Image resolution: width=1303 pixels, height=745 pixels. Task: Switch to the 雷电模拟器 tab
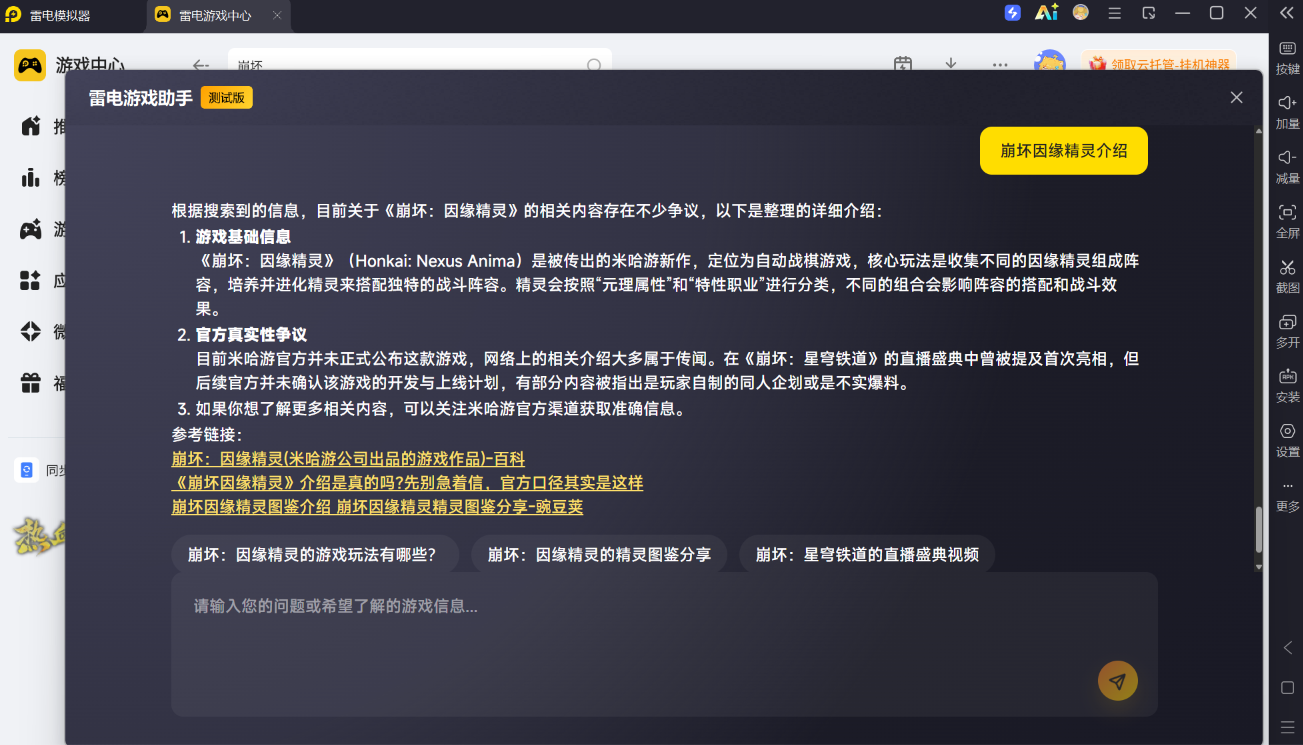[61, 15]
